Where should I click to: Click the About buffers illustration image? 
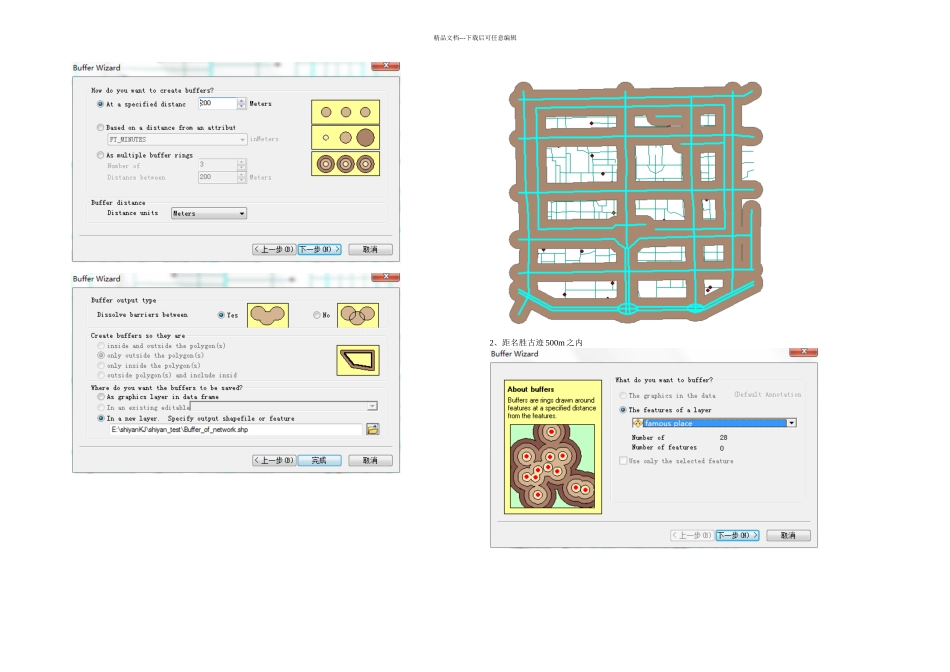coord(553,466)
